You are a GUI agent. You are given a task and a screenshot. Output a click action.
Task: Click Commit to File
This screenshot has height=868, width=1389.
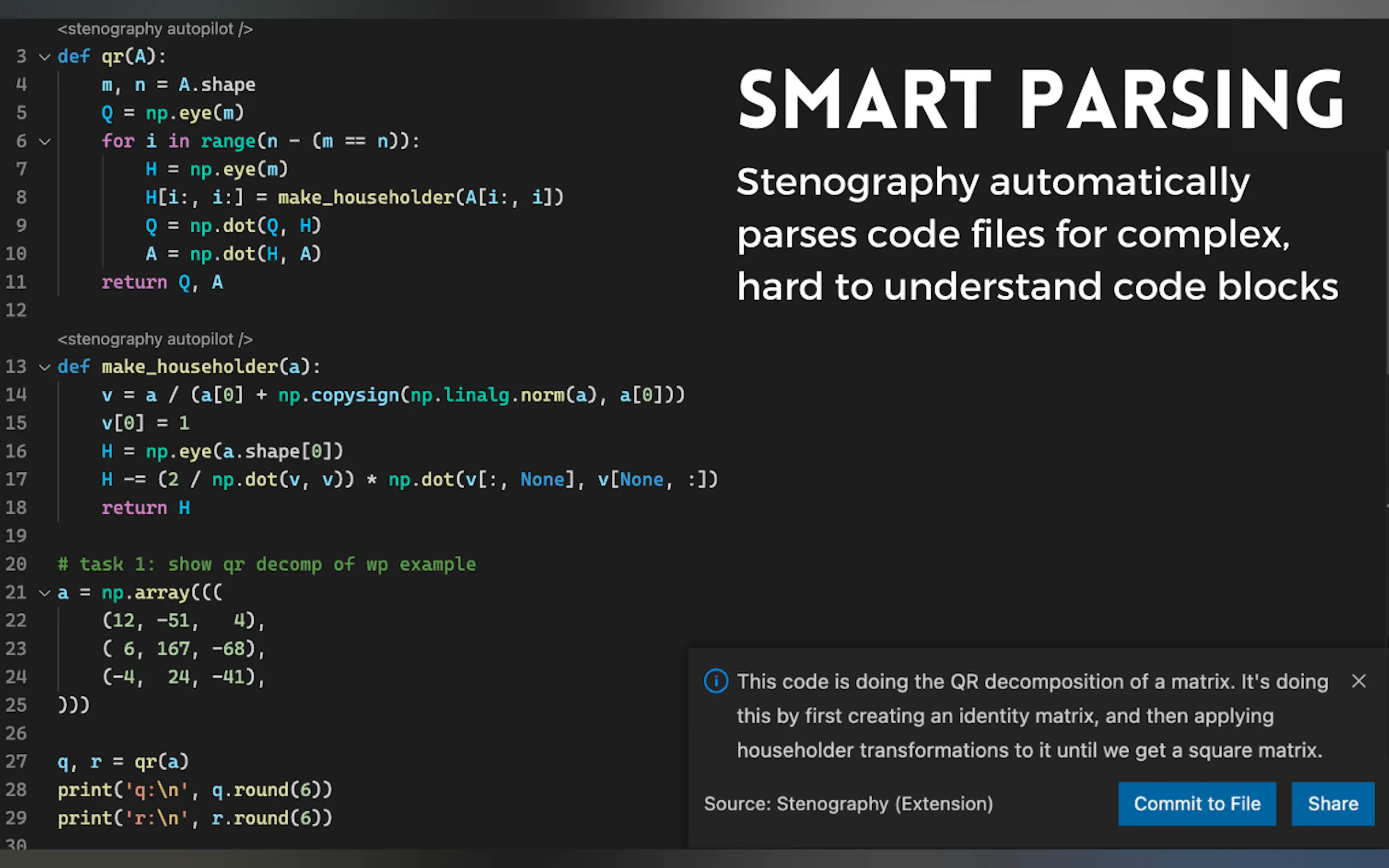(1197, 804)
